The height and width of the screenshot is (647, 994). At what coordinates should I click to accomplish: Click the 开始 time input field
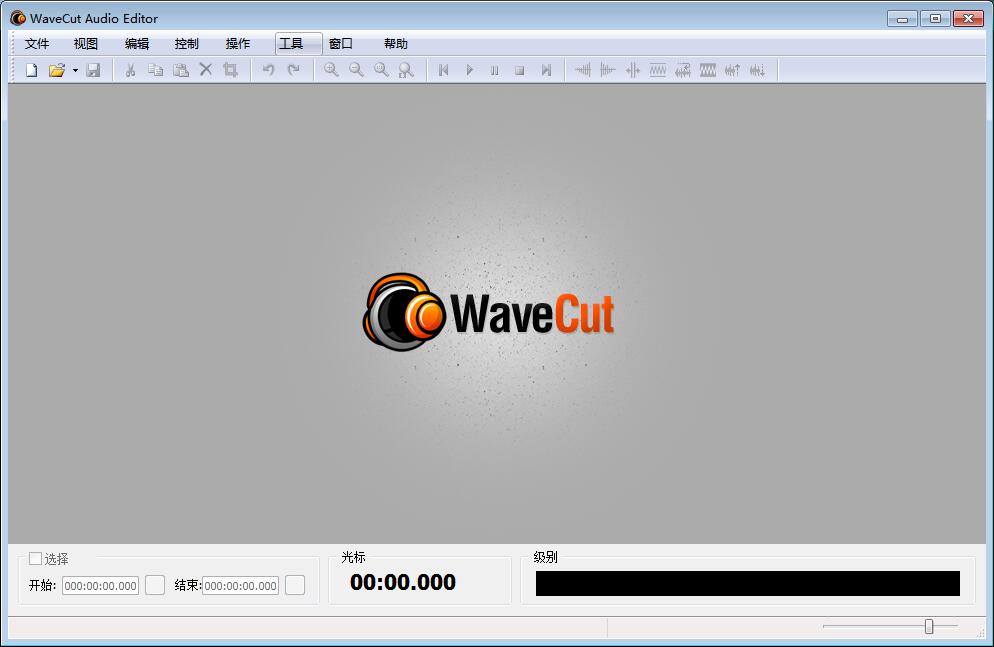[x=100, y=586]
